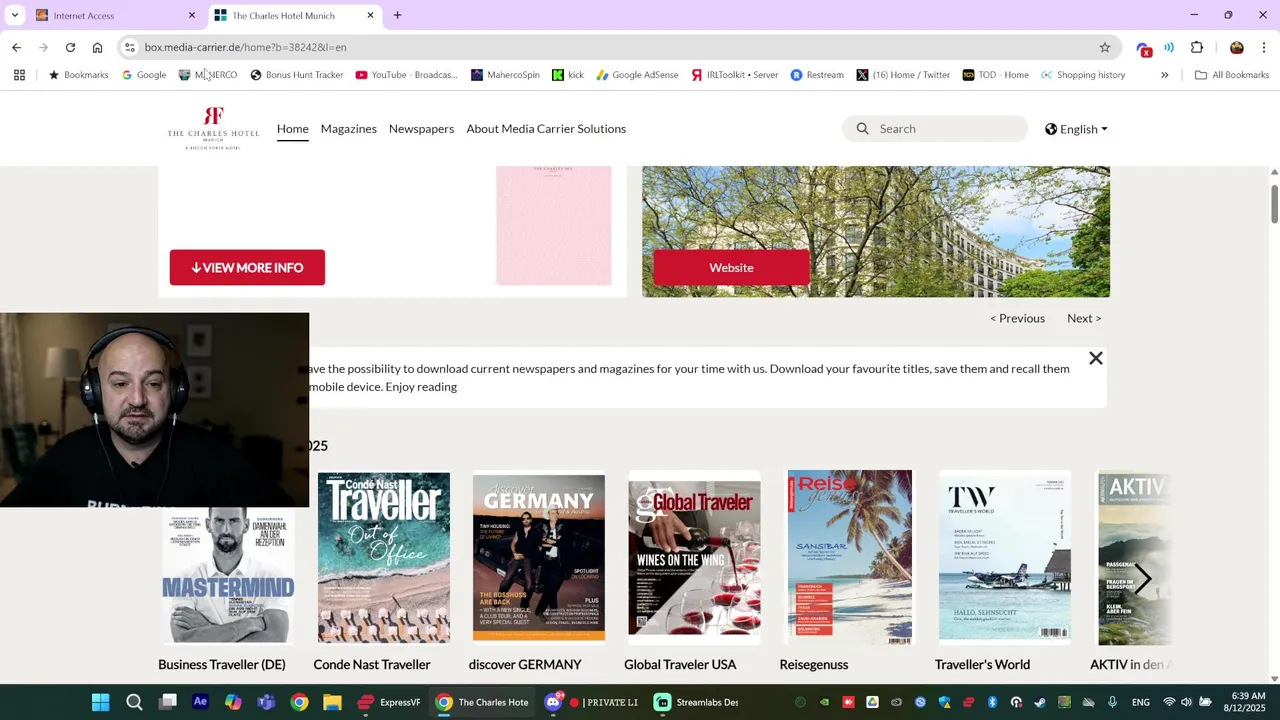This screenshot has height=720, width=1280.
Task: Open Discord from the taskbar
Action: pos(553,702)
